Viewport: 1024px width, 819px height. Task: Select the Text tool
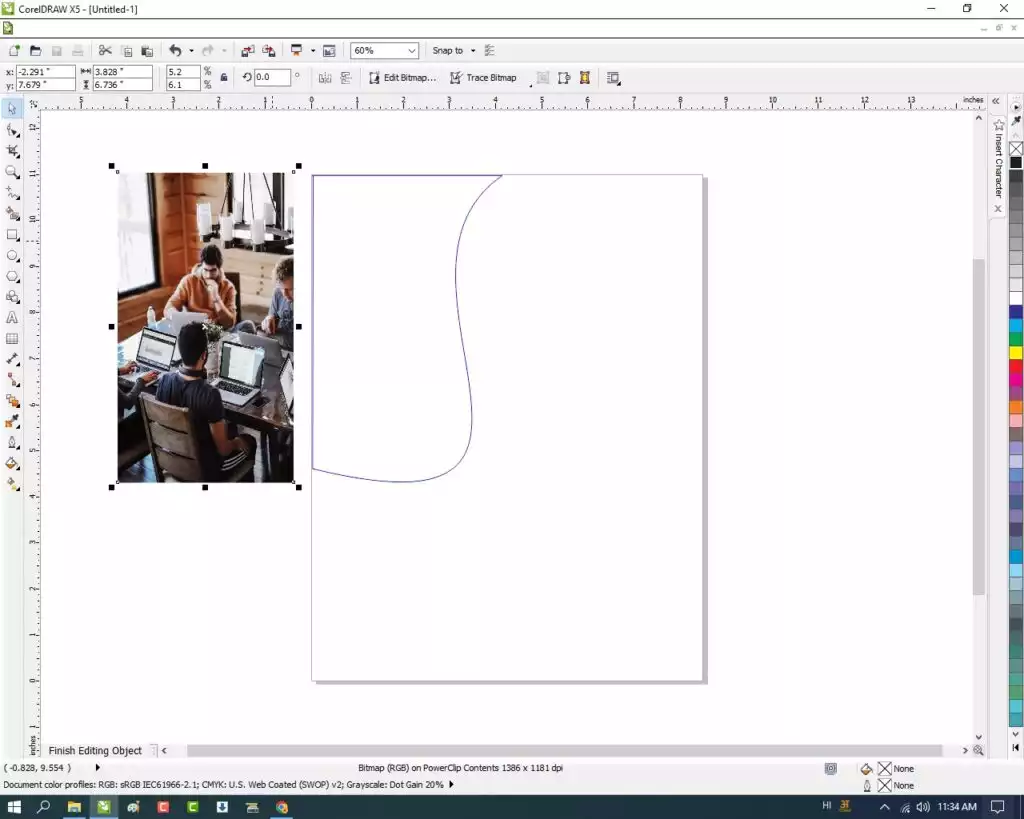(12, 317)
